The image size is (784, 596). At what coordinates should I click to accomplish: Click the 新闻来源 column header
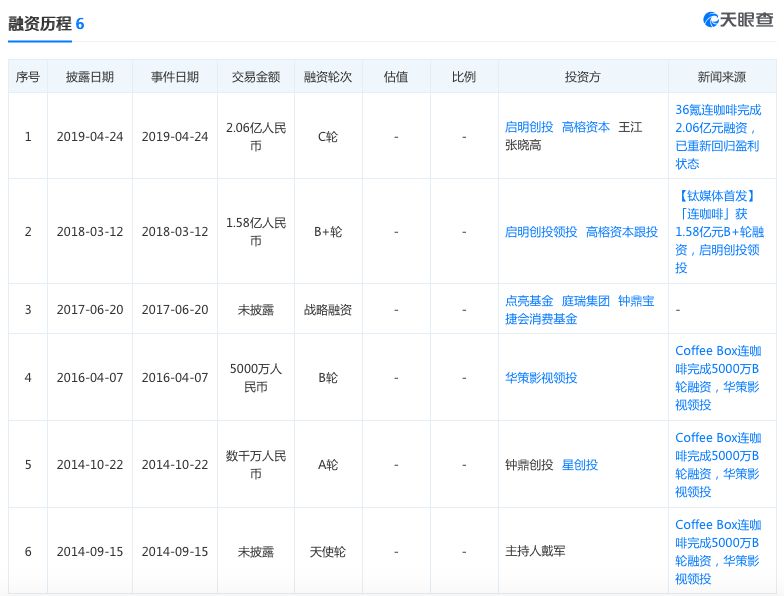pos(722,77)
